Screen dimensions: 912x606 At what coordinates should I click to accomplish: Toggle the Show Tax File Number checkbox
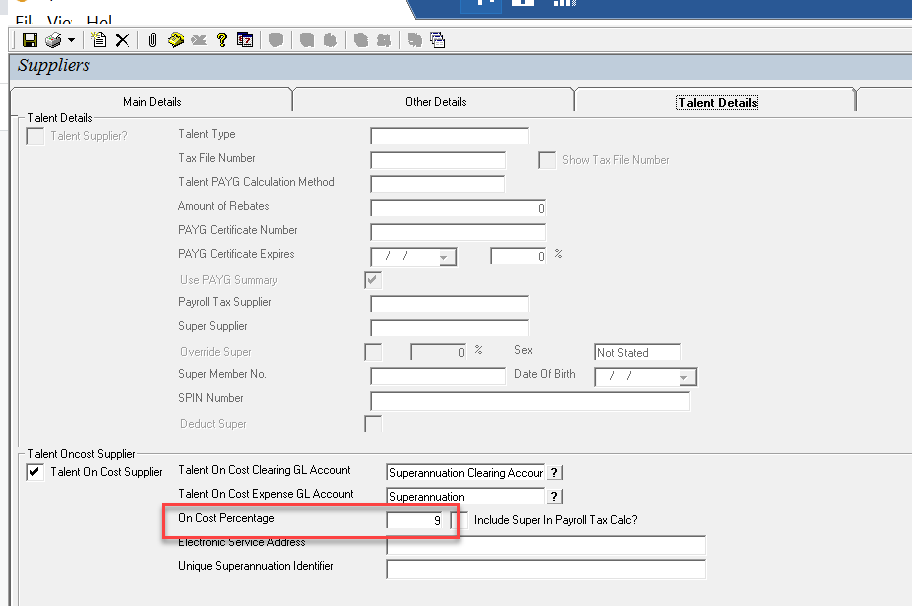point(547,160)
